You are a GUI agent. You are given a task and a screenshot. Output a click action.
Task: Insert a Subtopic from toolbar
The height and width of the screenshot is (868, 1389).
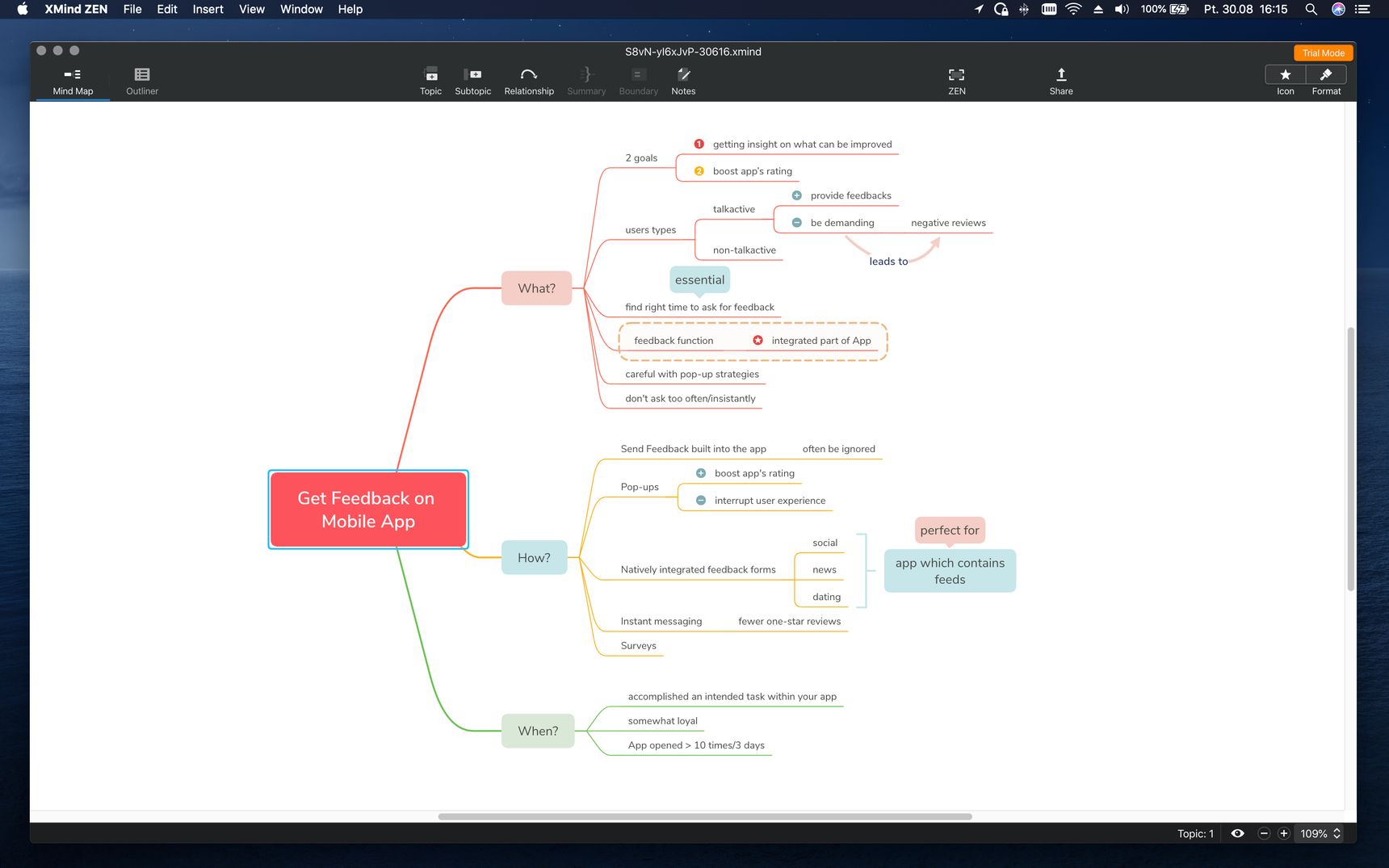point(472,81)
